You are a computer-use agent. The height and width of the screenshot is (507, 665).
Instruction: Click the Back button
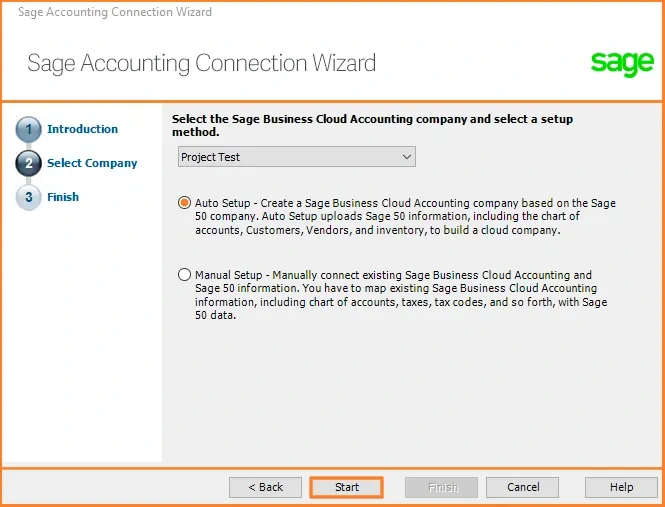coord(265,487)
